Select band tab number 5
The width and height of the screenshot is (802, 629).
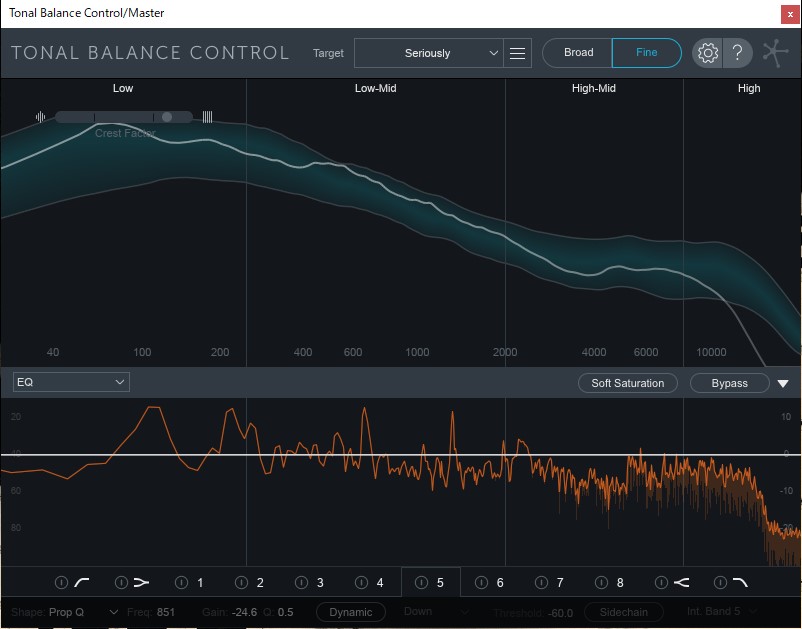click(x=440, y=582)
